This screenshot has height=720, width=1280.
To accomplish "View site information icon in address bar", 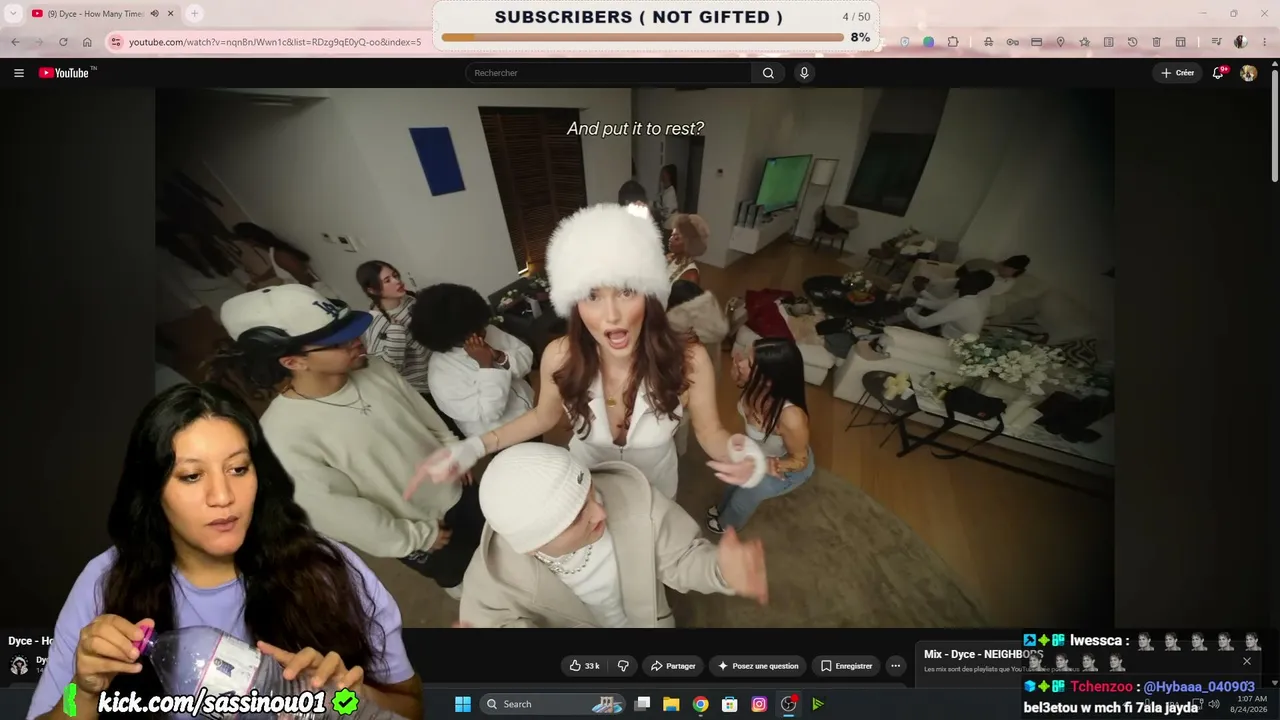I will 116,42.
